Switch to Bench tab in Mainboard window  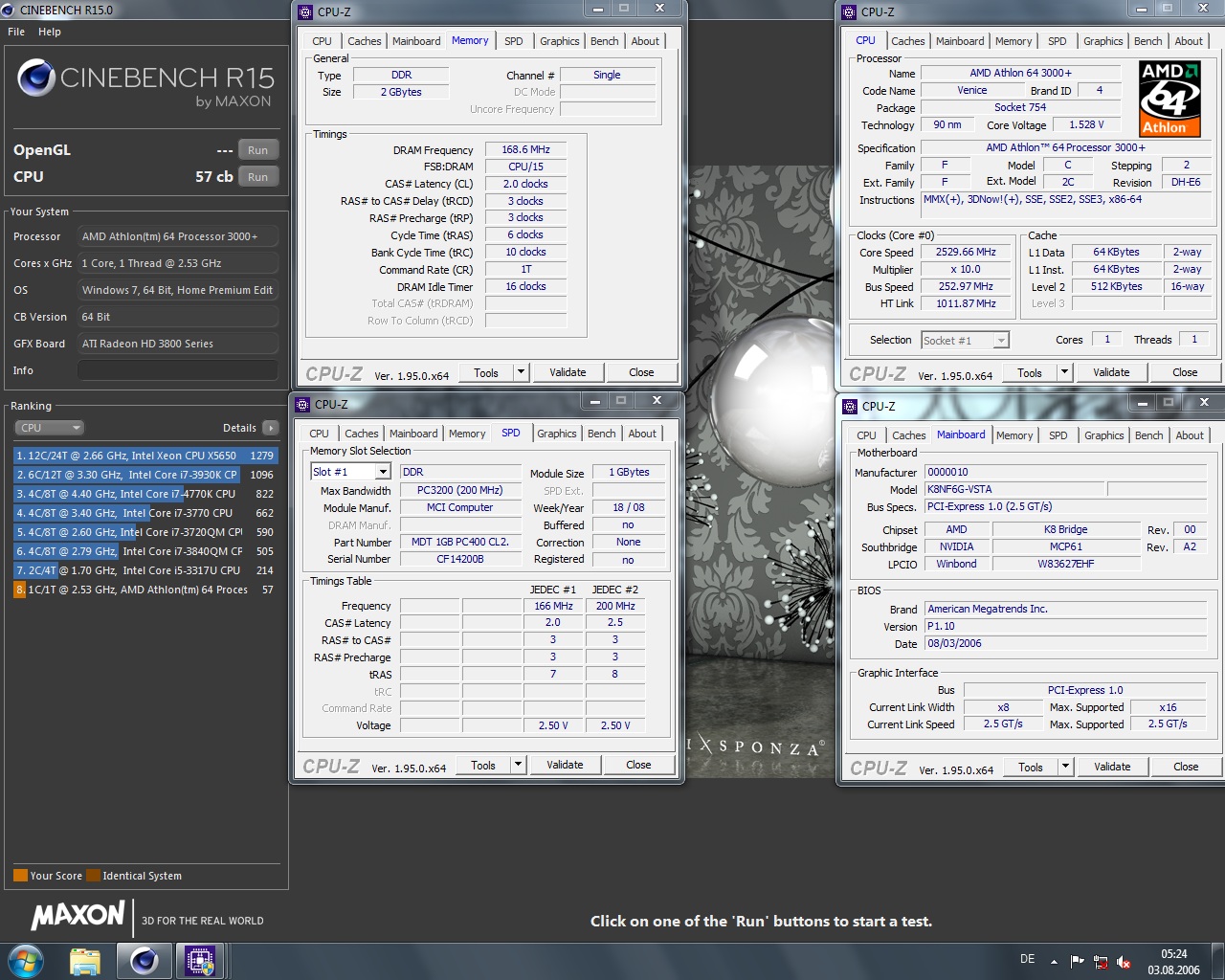click(1149, 435)
